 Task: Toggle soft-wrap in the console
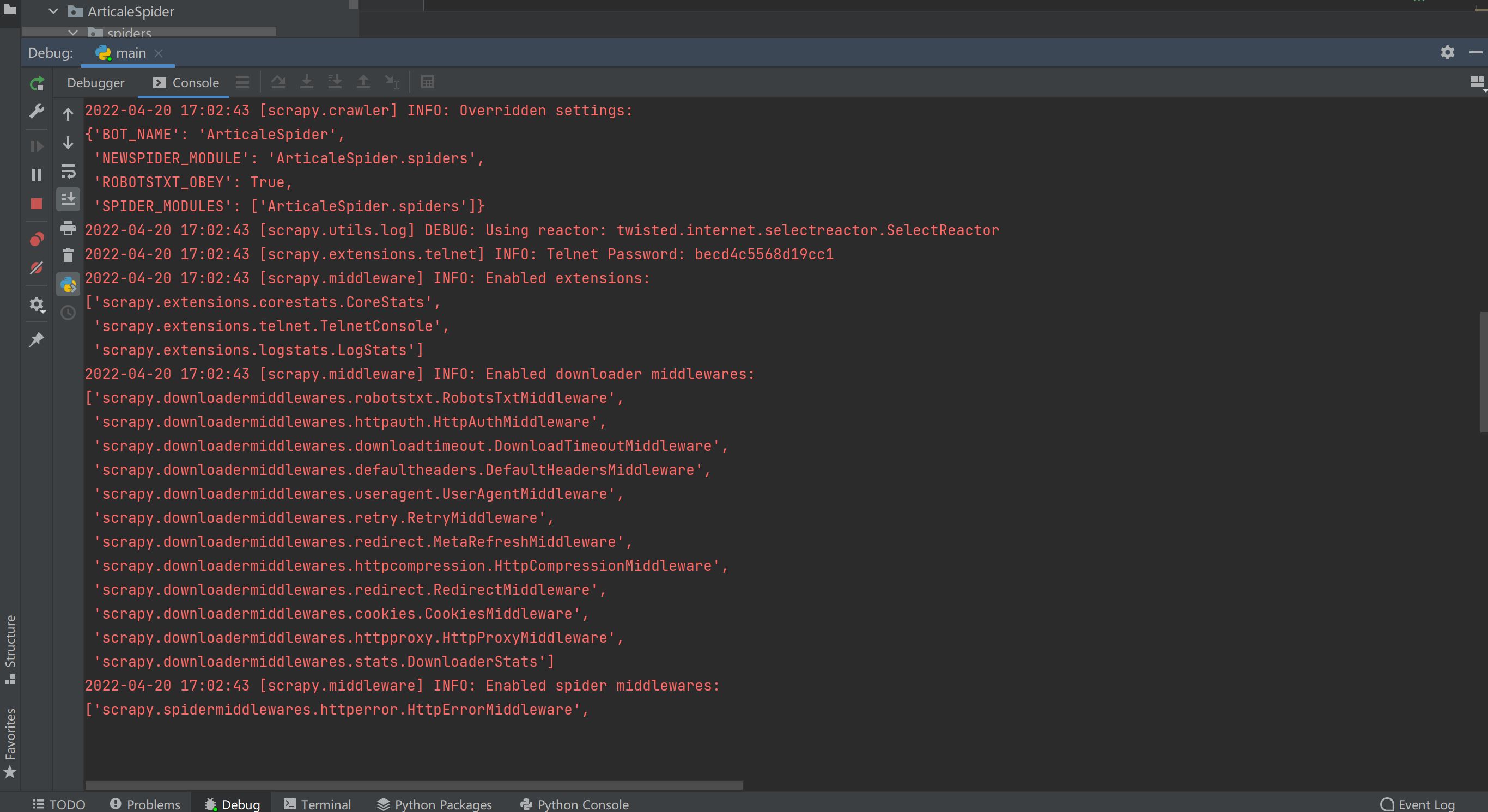pyautogui.click(x=68, y=172)
